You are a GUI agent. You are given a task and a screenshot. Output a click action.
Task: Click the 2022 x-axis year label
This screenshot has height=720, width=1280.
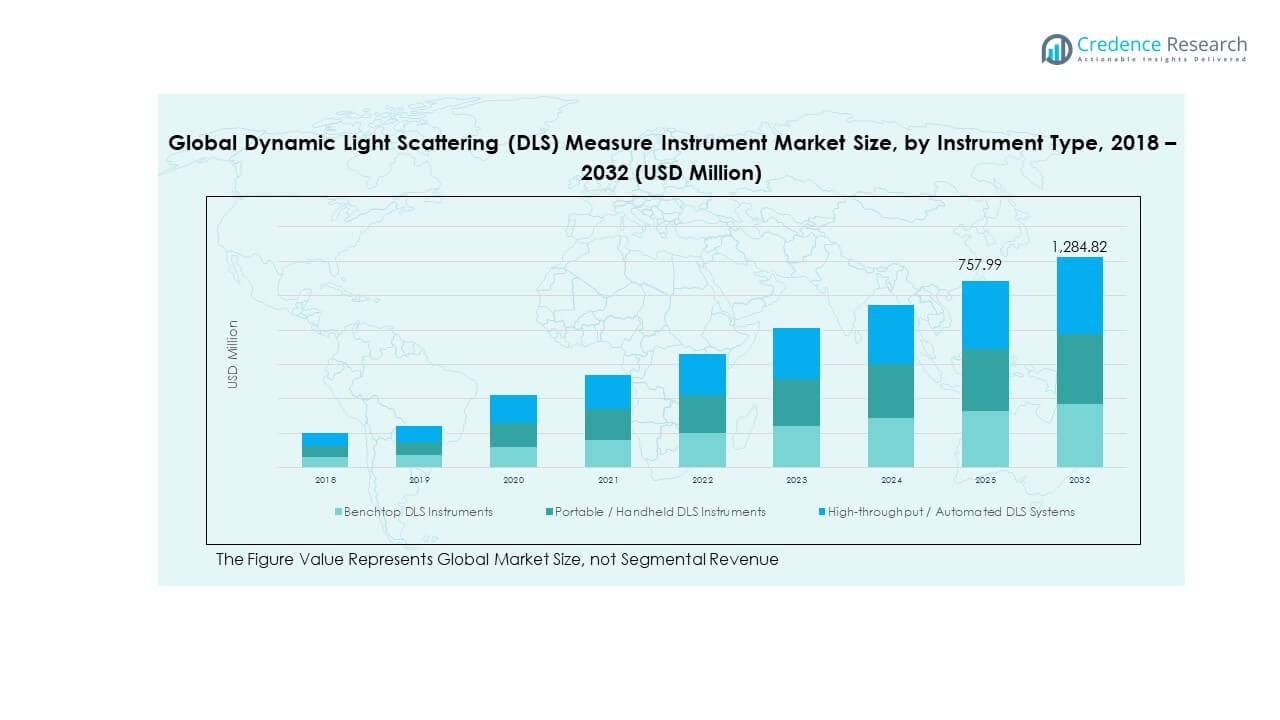[702, 481]
